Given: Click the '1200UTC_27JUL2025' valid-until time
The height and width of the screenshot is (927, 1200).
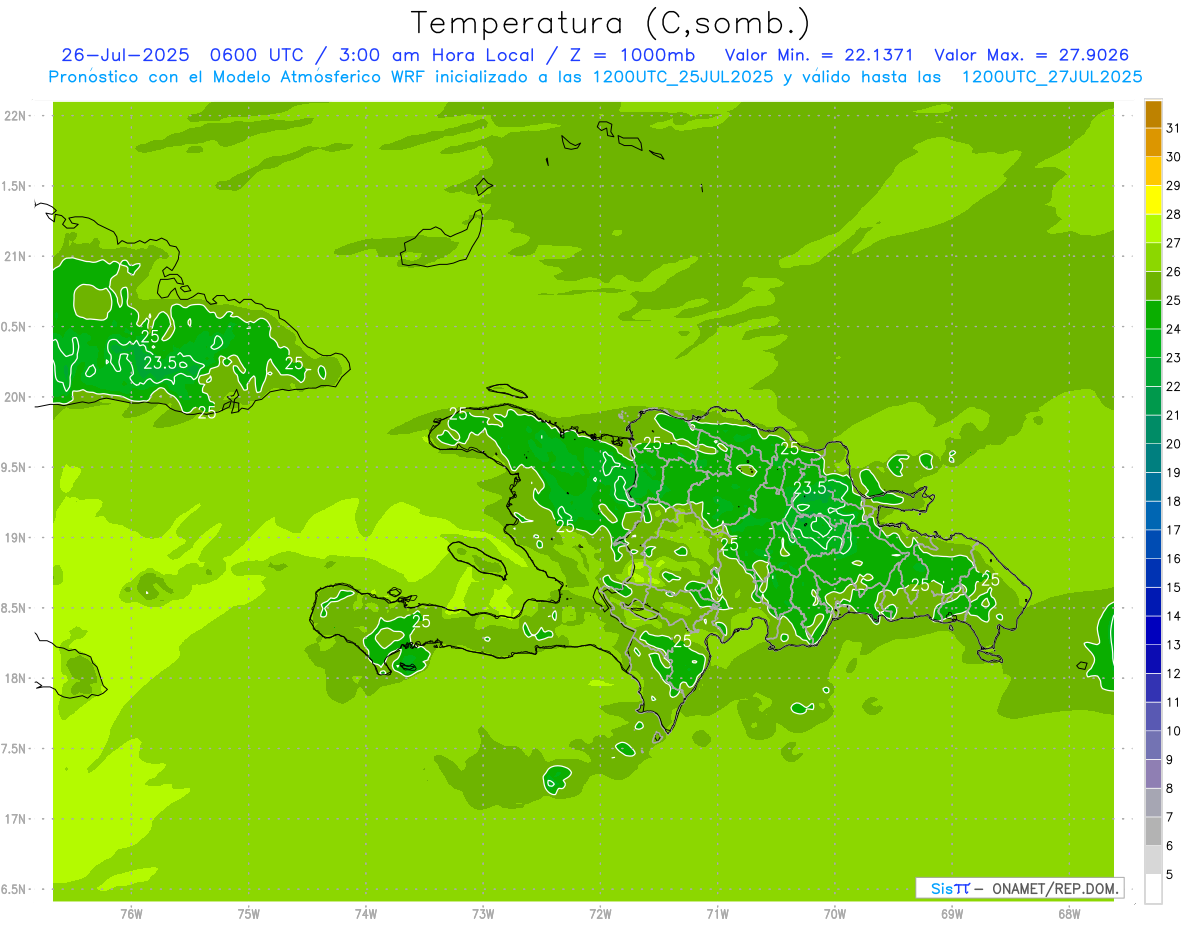Looking at the screenshot, I should point(1052,77).
